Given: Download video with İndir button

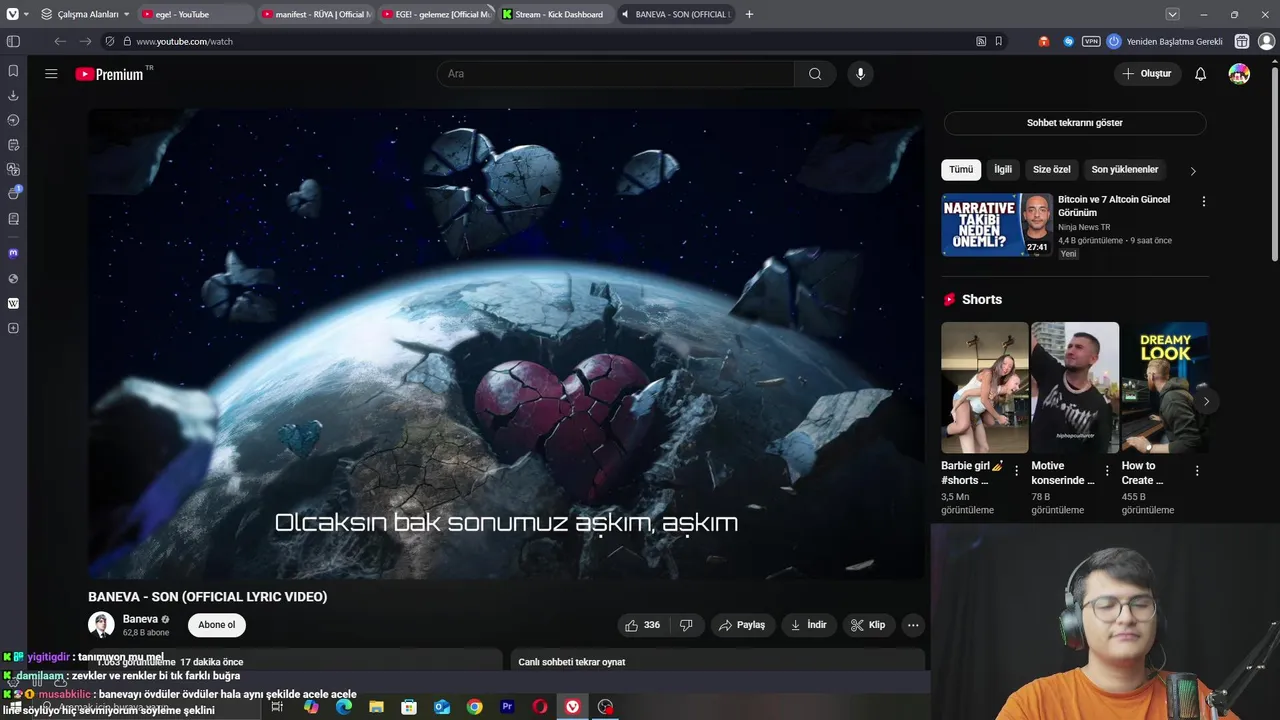Looking at the screenshot, I should [x=809, y=625].
